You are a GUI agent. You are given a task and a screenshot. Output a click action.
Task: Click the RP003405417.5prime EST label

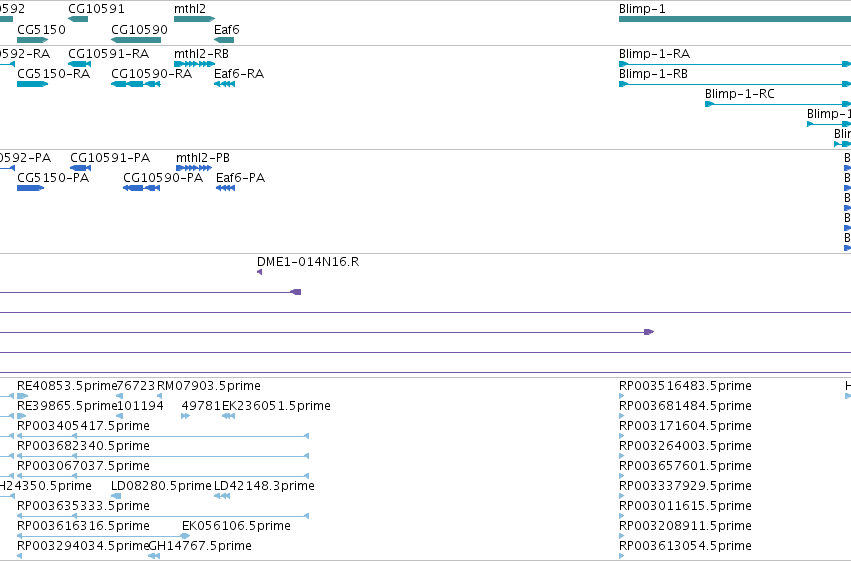84,426
